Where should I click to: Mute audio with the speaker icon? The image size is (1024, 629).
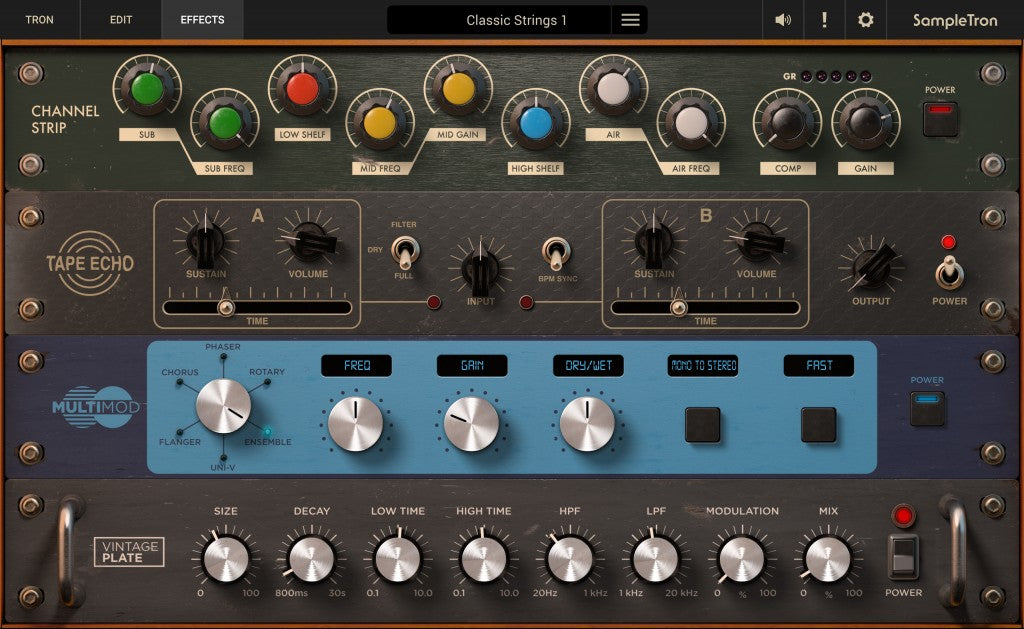pos(783,20)
